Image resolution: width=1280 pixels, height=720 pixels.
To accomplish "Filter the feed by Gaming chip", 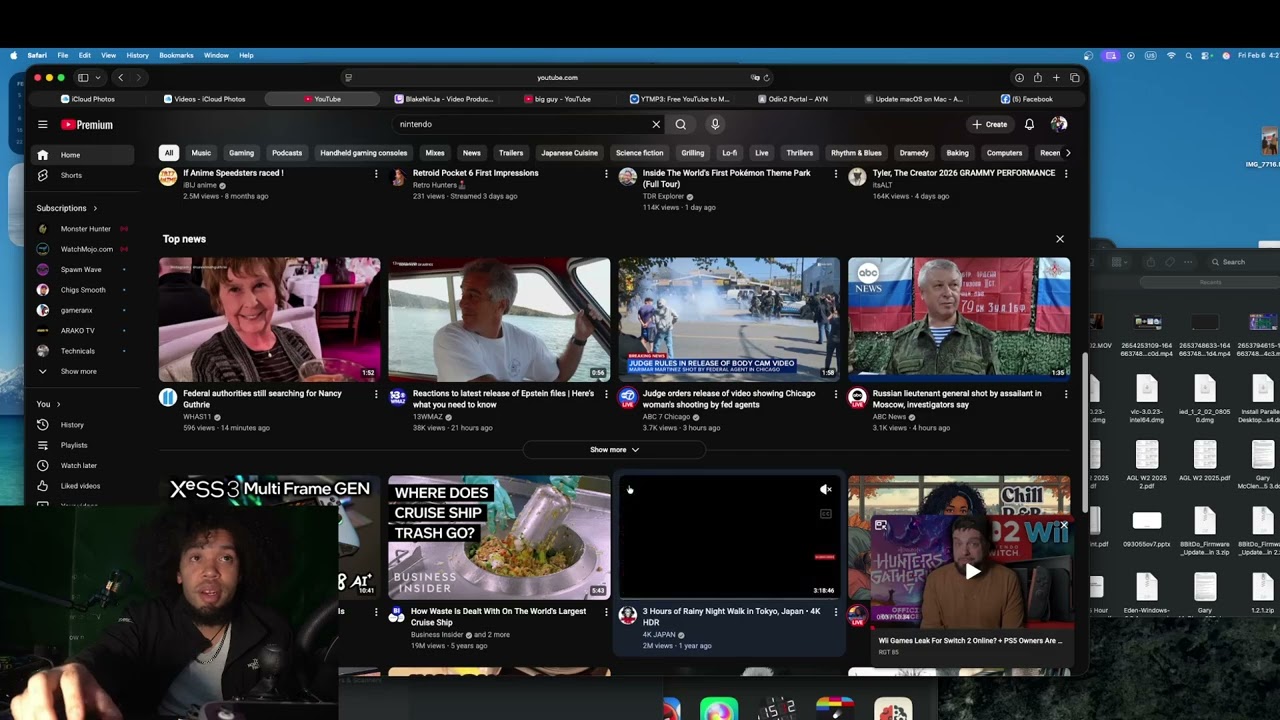I will (241, 153).
